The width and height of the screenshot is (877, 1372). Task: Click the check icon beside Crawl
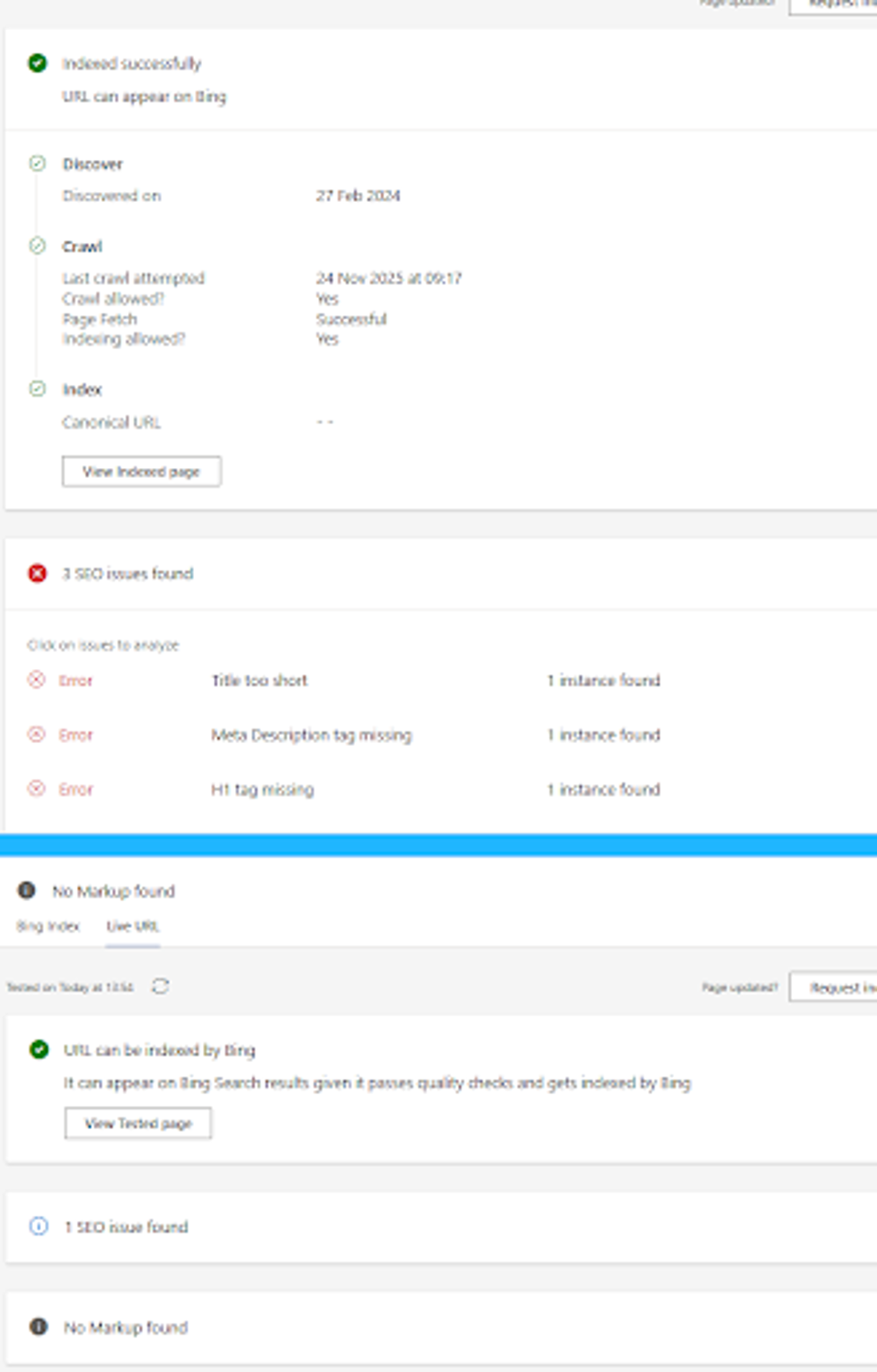[37, 245]
